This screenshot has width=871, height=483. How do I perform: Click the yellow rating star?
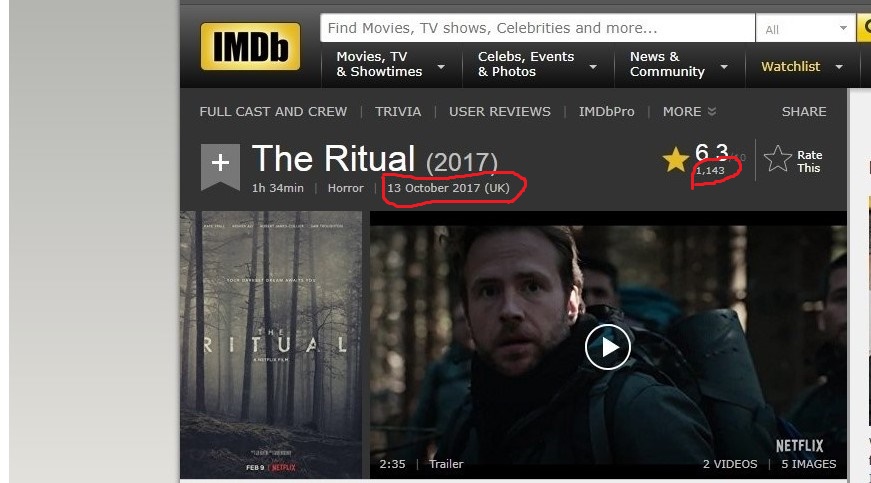click(x=675, y=159)
